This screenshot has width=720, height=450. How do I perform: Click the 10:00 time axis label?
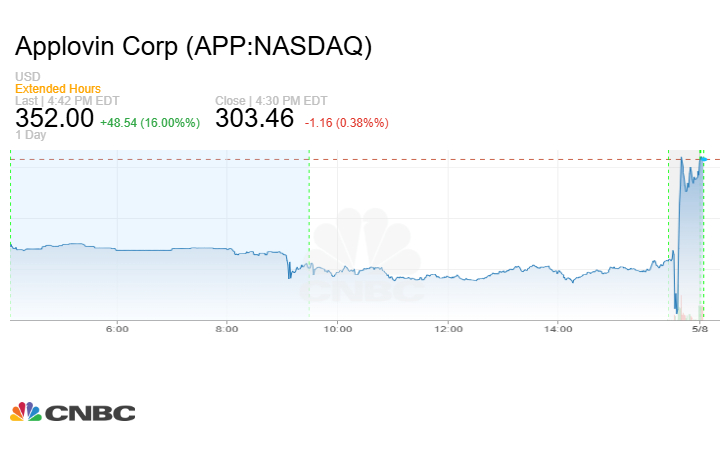[x=337, y=329]
